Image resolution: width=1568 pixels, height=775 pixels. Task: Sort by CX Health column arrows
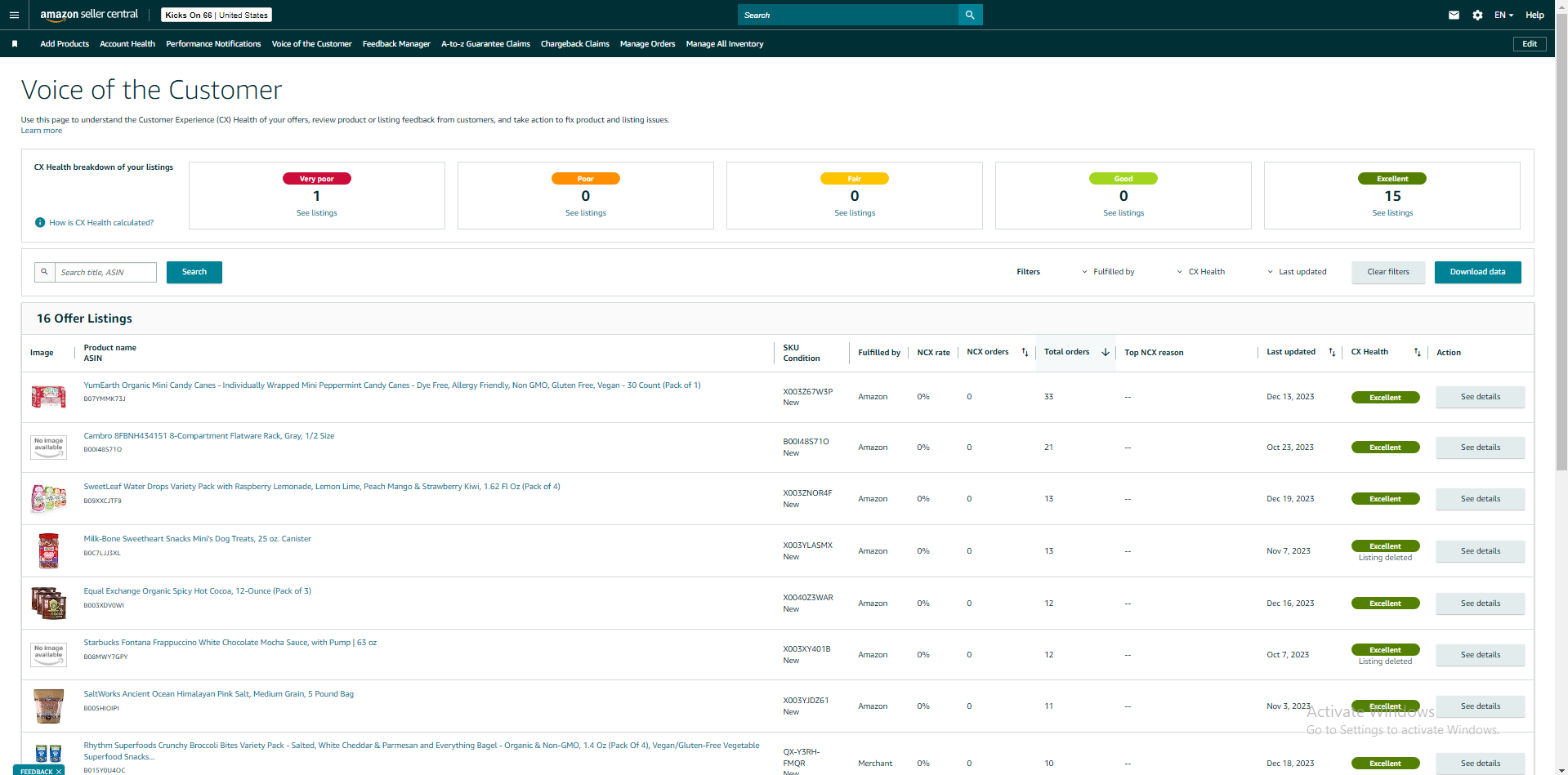point(1418,353)
